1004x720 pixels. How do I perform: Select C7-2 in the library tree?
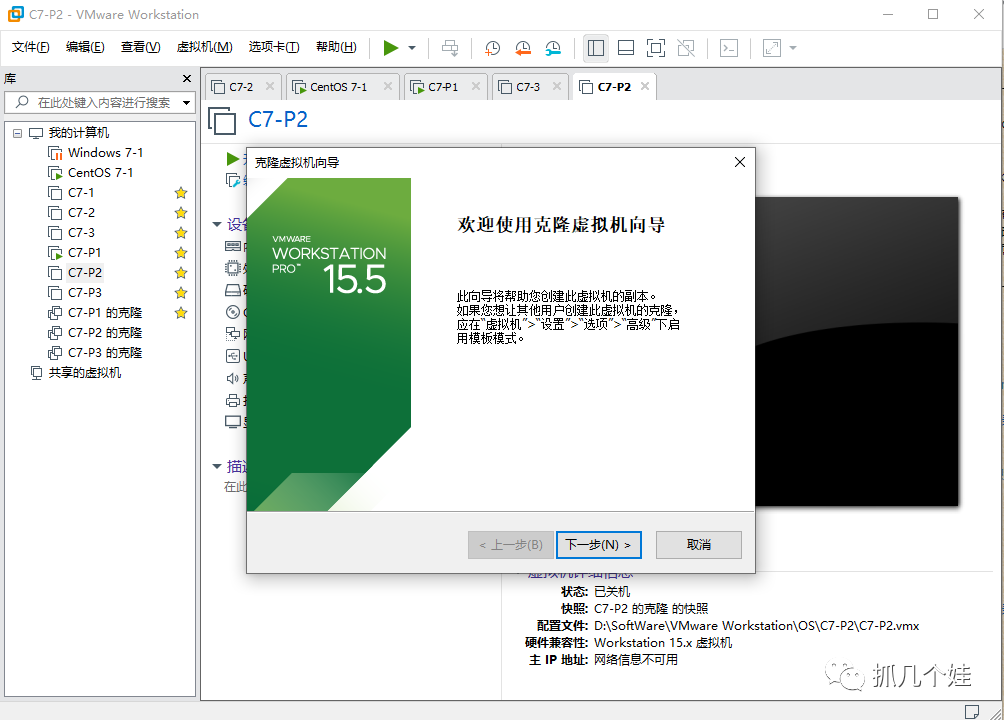81,212
